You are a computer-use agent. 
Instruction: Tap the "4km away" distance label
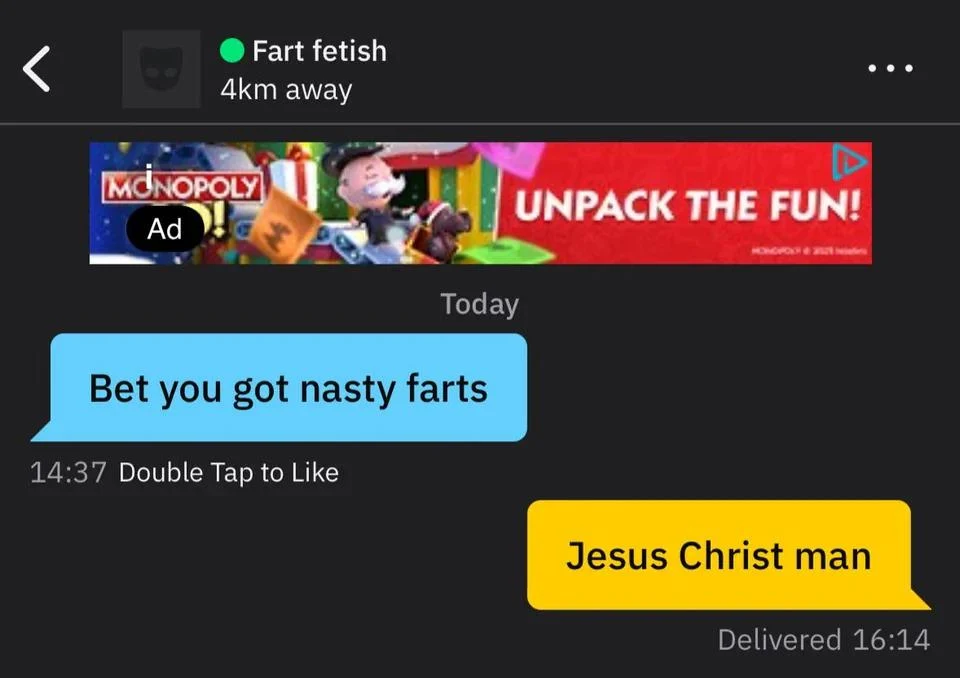pos(286,89)
